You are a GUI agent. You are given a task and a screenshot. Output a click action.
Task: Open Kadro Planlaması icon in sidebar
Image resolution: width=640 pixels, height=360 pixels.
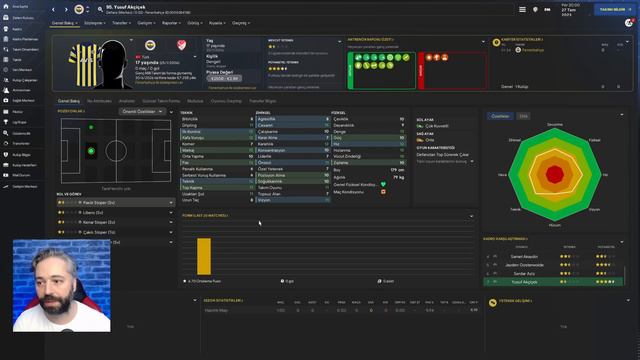point(6,39)
